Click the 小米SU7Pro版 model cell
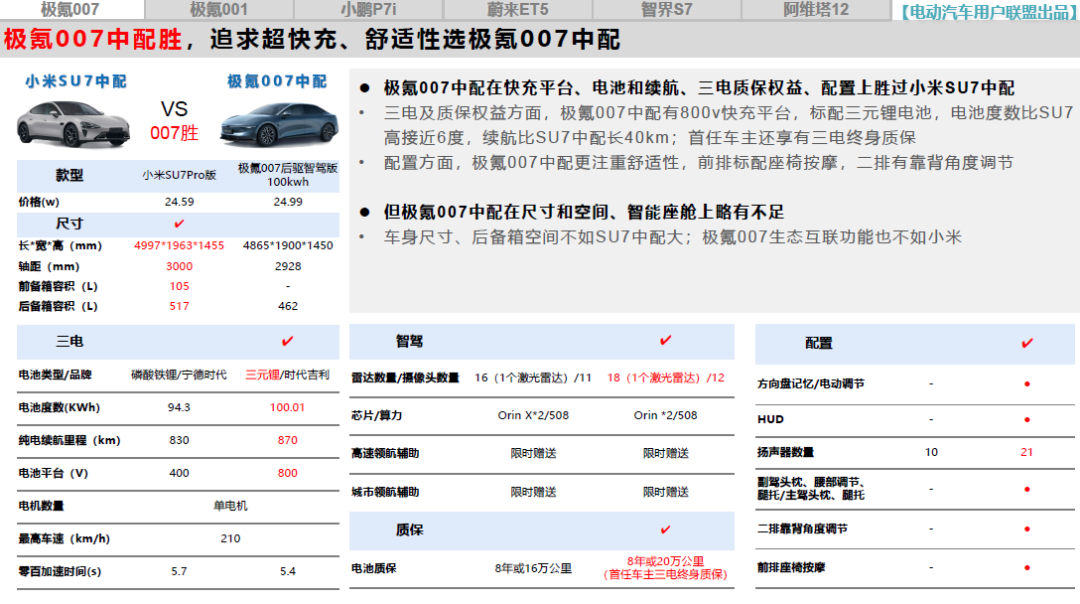The height and width of the screenshot is (604, 1080). 179,175
